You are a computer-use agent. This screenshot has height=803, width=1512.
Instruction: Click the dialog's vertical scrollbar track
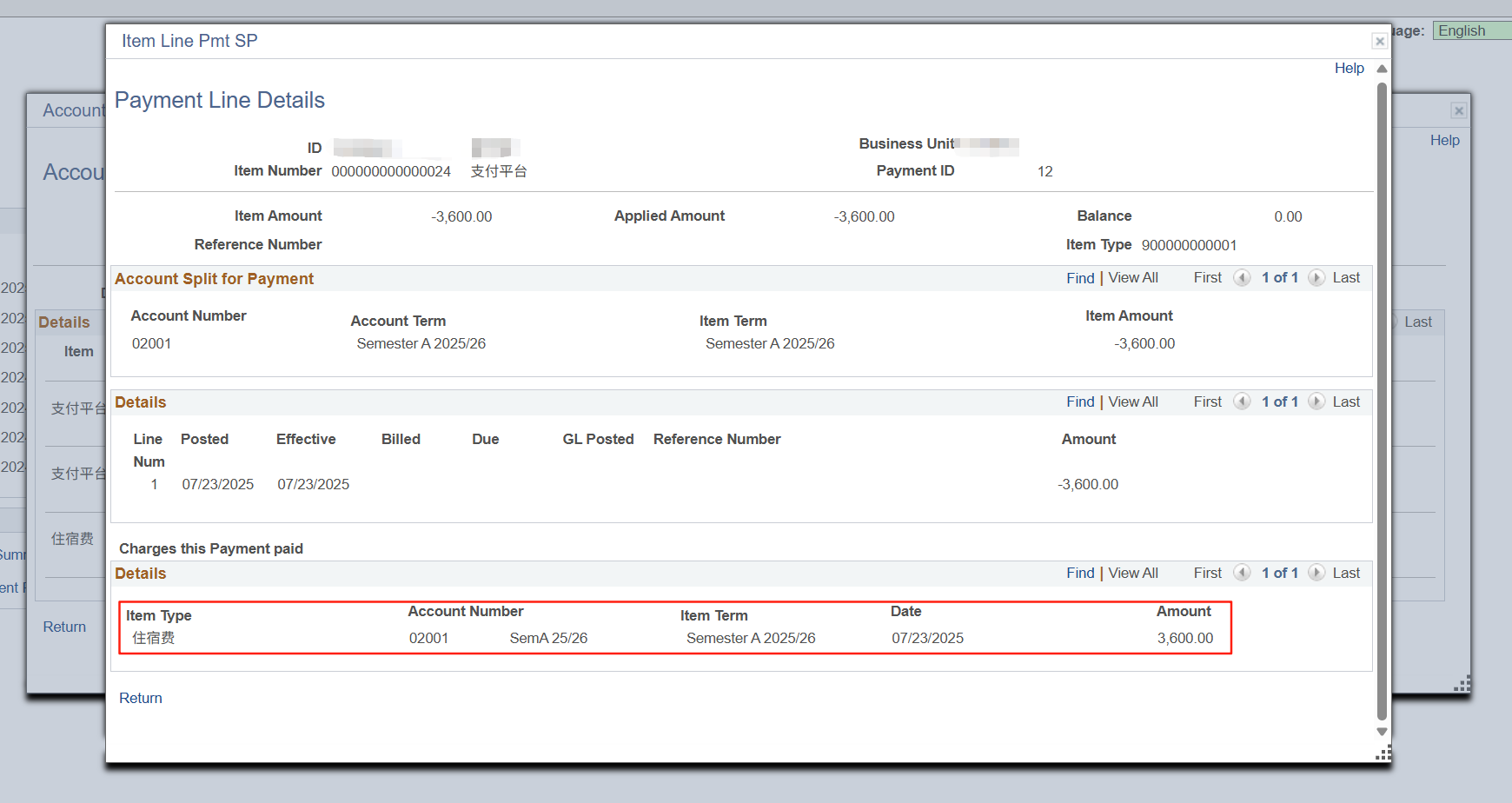pos(1382,400)
